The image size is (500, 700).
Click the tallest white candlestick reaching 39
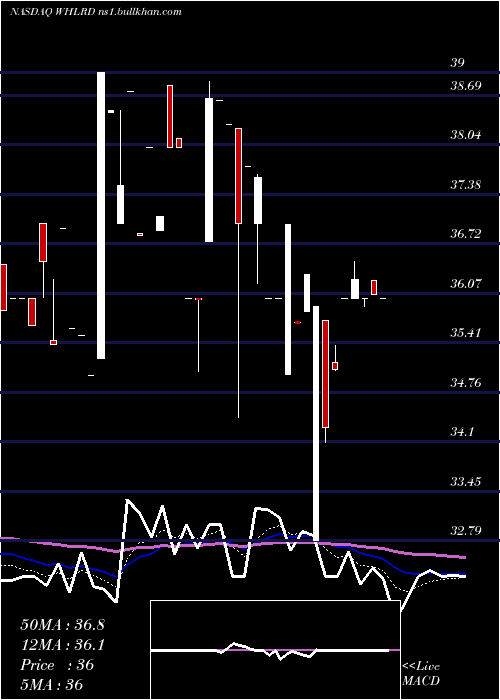[x=101, y=215]
